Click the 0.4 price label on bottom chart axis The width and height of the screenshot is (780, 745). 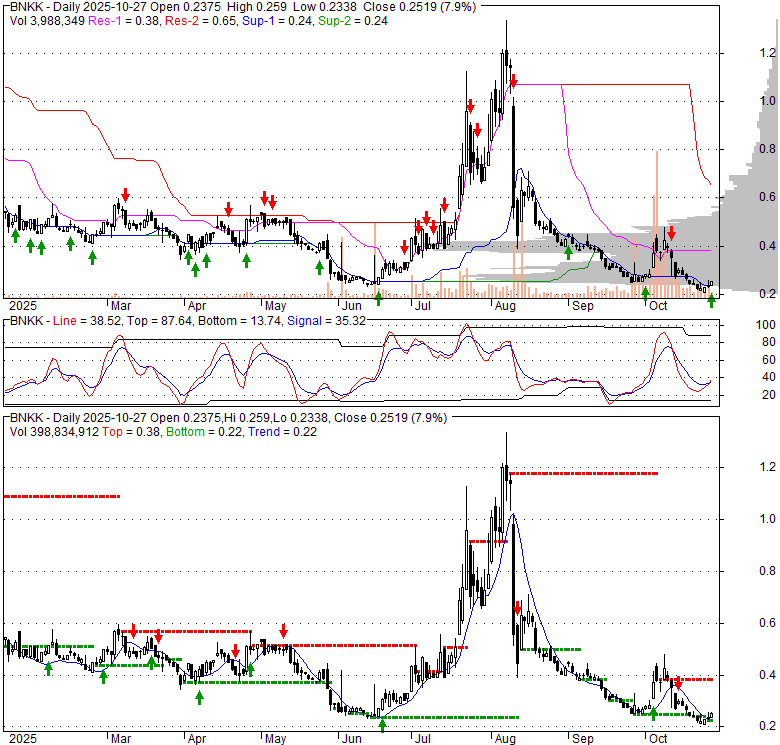point(768,674)
